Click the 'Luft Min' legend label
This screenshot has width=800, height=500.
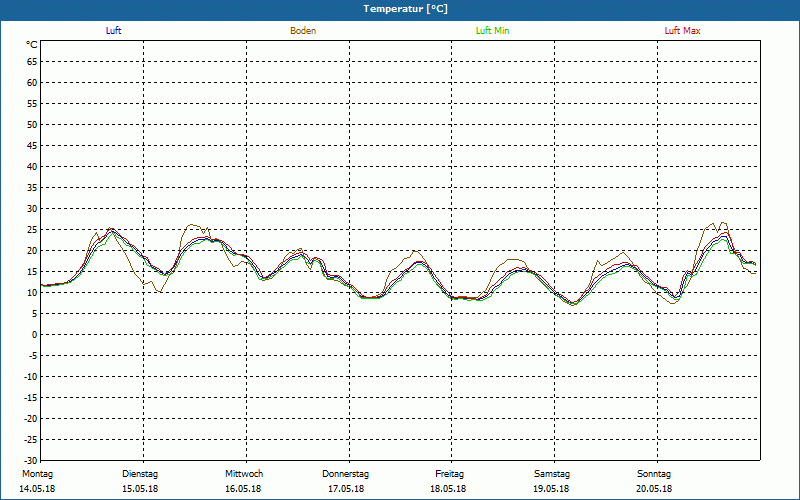[x=492, y=31]
